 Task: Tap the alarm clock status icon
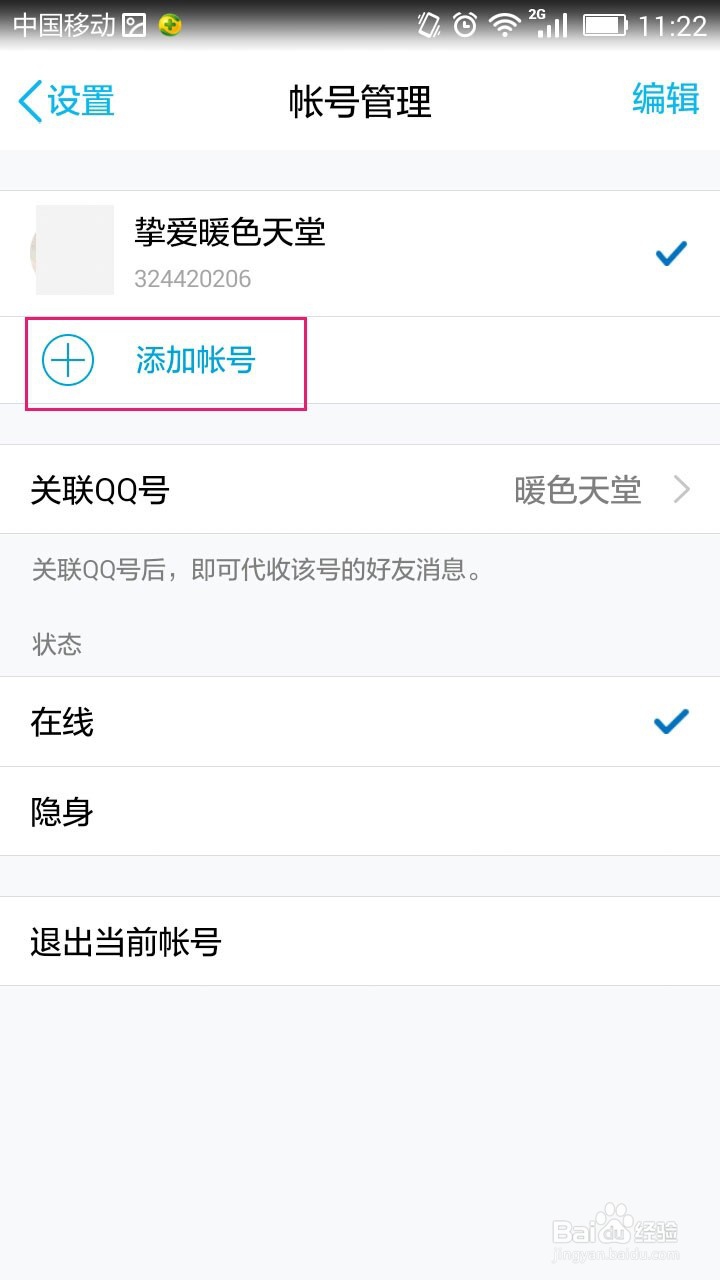pyautogui.click(x=465, y=25)
